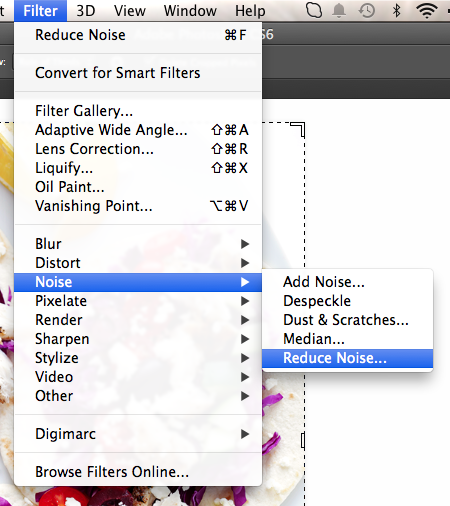The width and height of the screenshot is (450, 506).
Task: Expand the Pixelate submenu arrow
Action: [245, 301]
